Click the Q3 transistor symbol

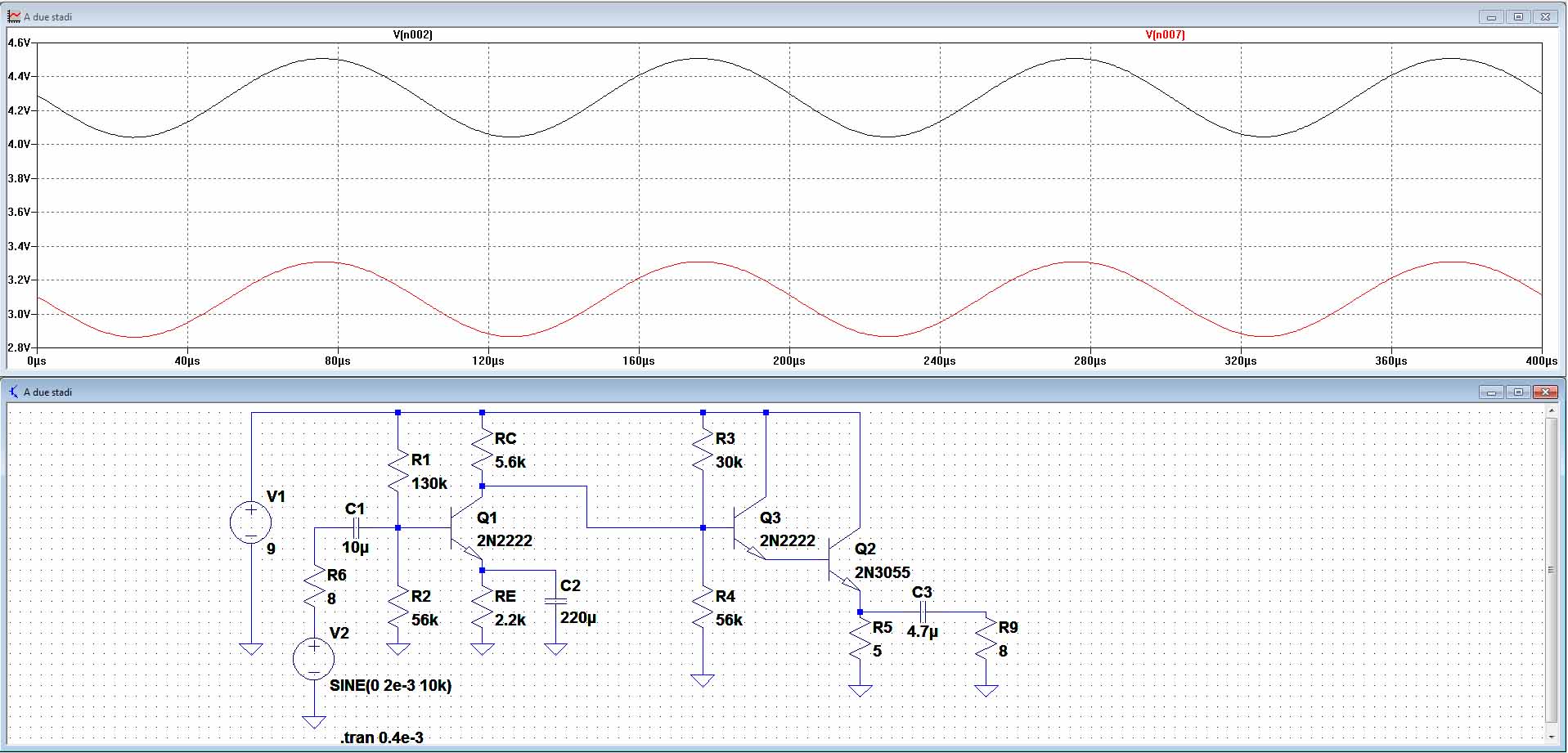click(748, 530)
